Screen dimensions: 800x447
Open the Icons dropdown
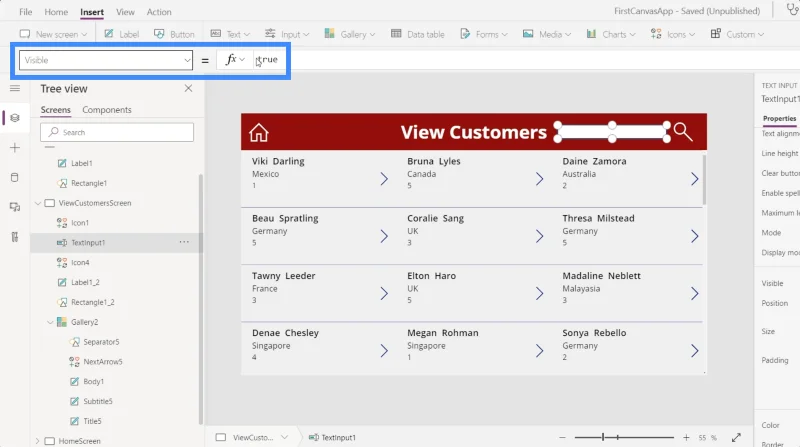tap(672, 34)
